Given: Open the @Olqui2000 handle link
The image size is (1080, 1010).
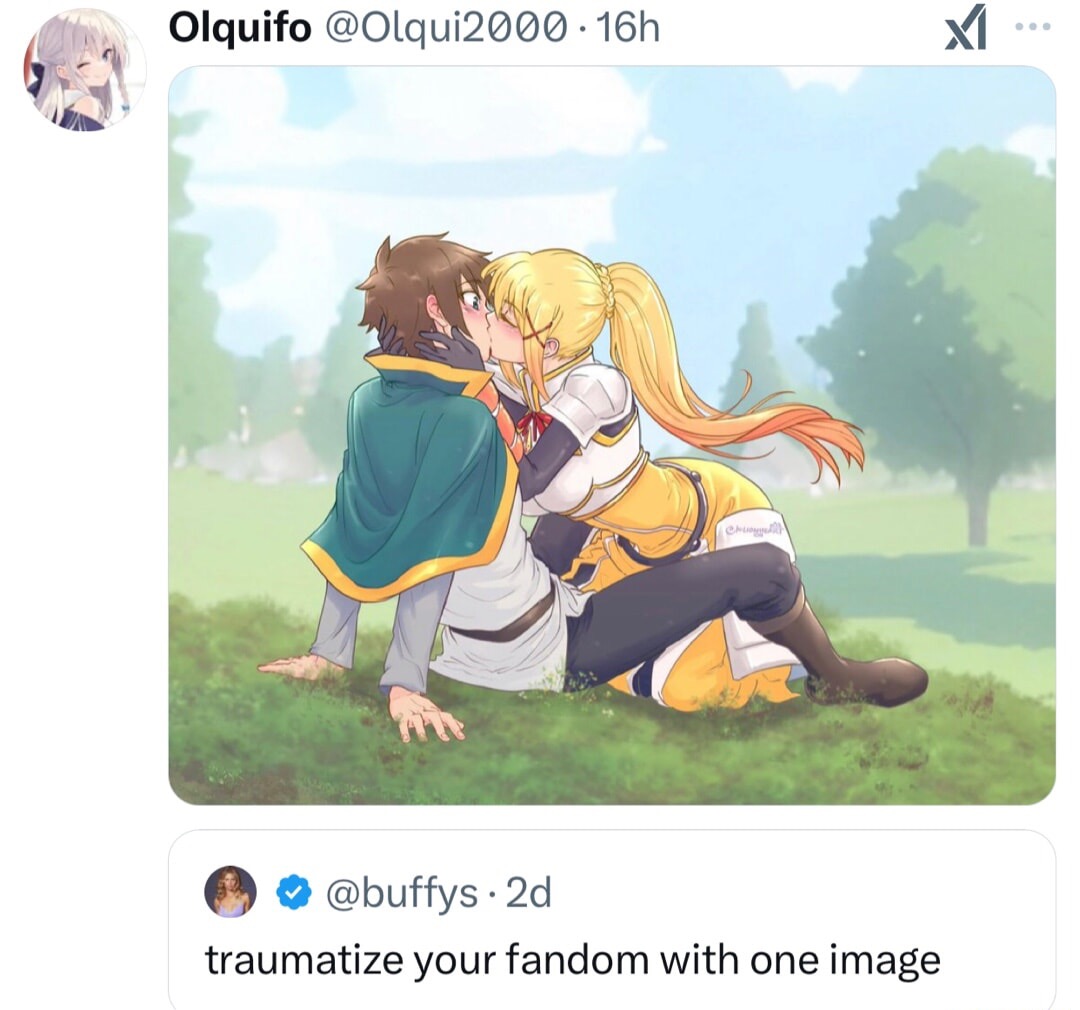Looking at the screenshot, I should point(441,29).
